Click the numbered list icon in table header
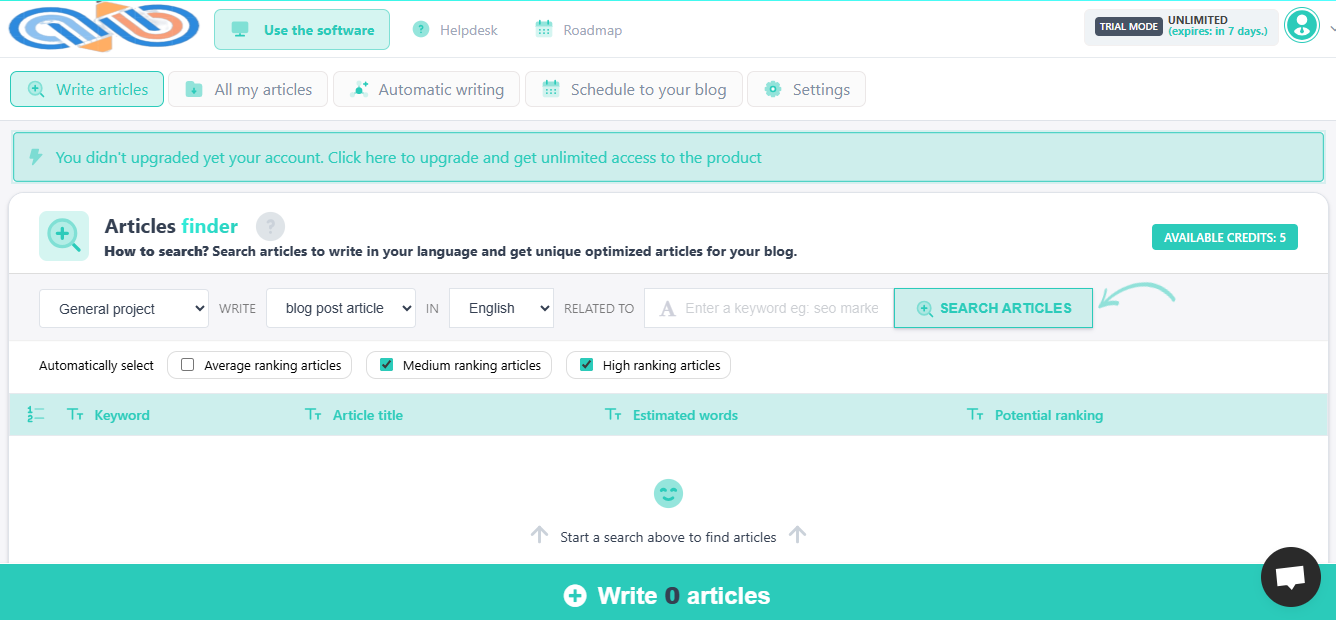This screenshot has height=620, width=1336. coord(36,415)
